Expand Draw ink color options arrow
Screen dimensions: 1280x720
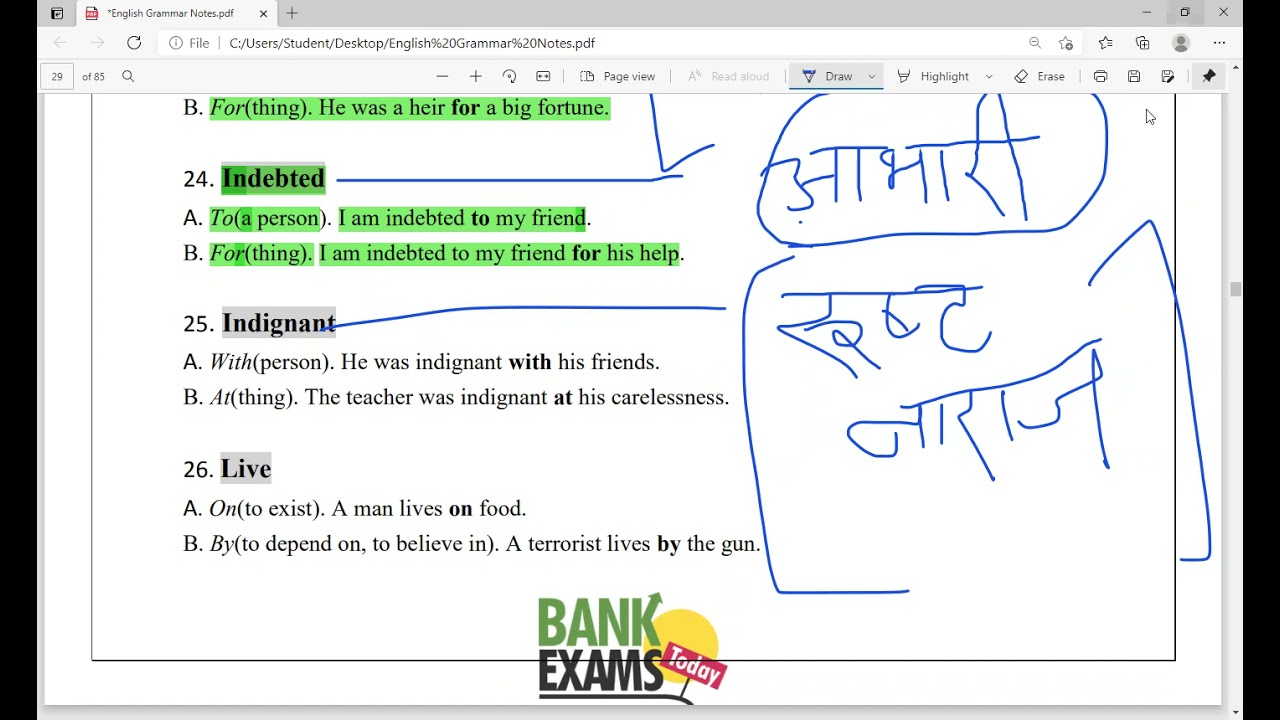(872, 76)
